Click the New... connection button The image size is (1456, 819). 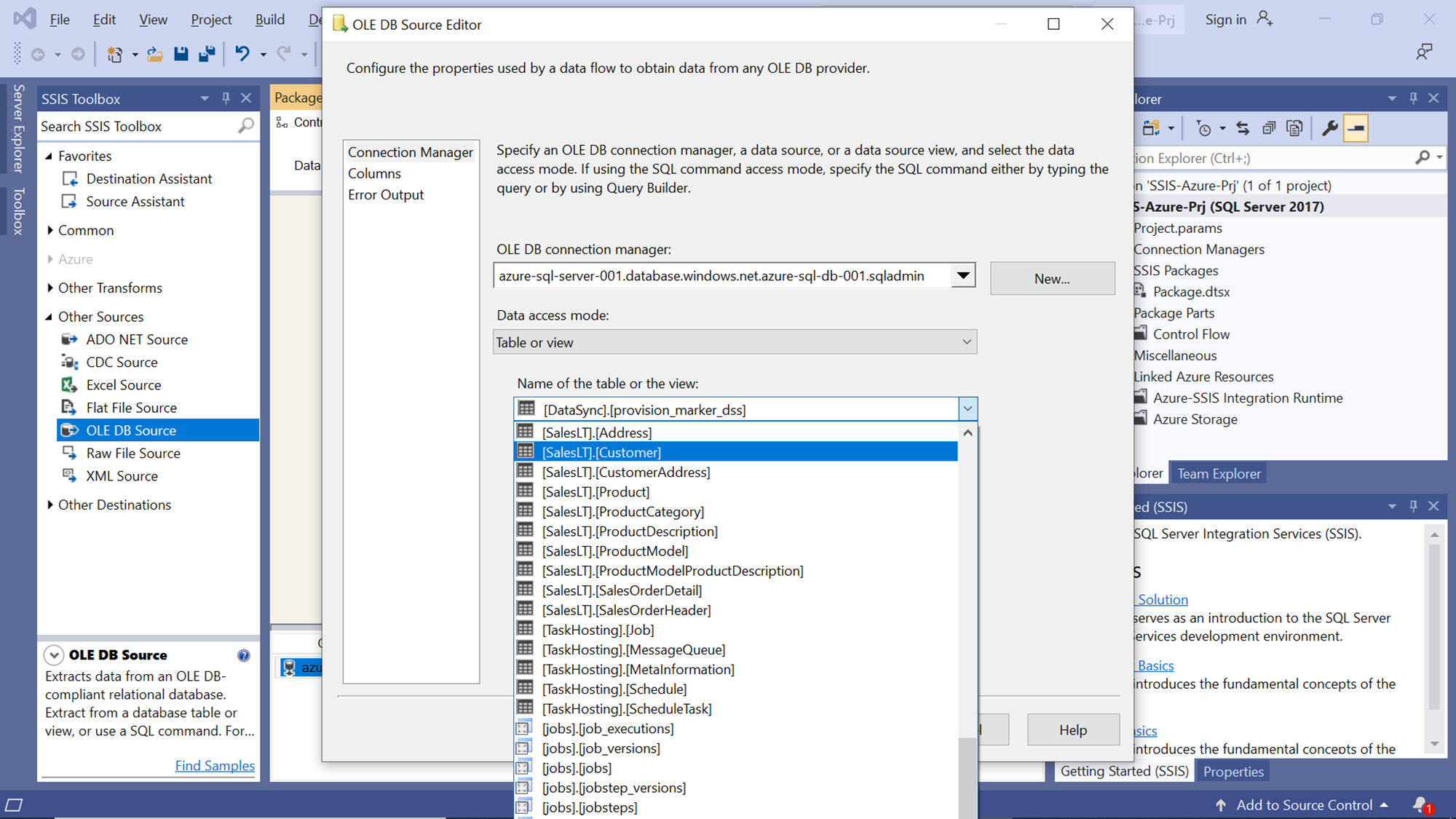[1052, 279]
